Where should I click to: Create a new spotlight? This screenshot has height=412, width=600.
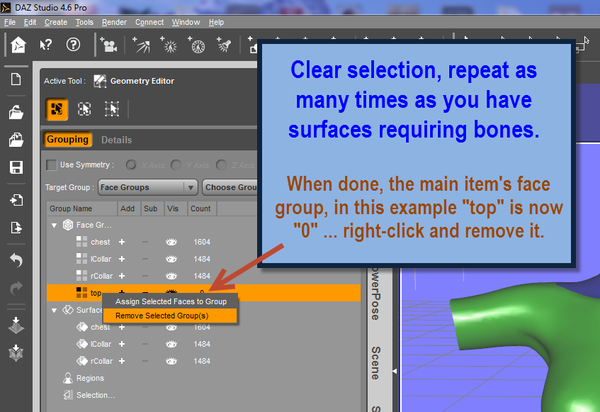point(224,45)
